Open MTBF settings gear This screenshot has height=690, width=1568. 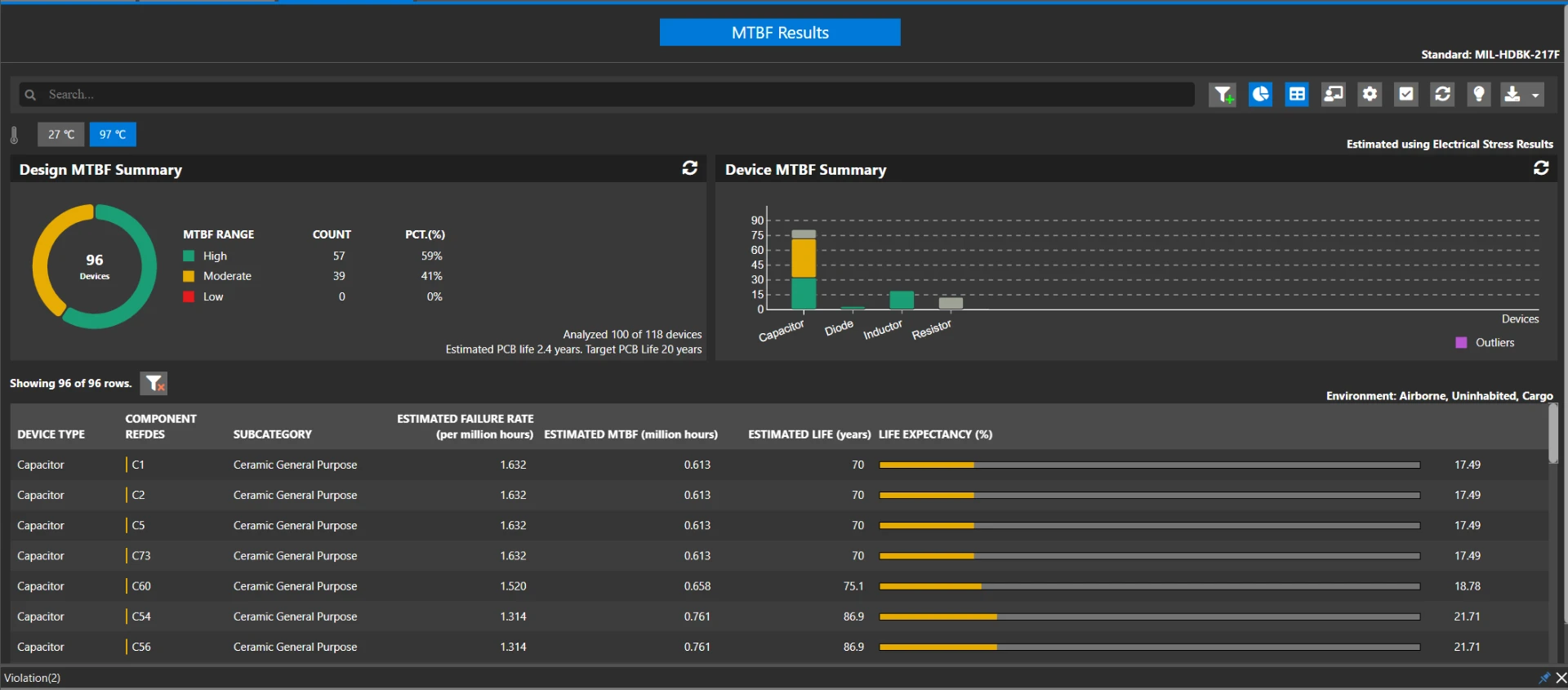coord(1370,95)
